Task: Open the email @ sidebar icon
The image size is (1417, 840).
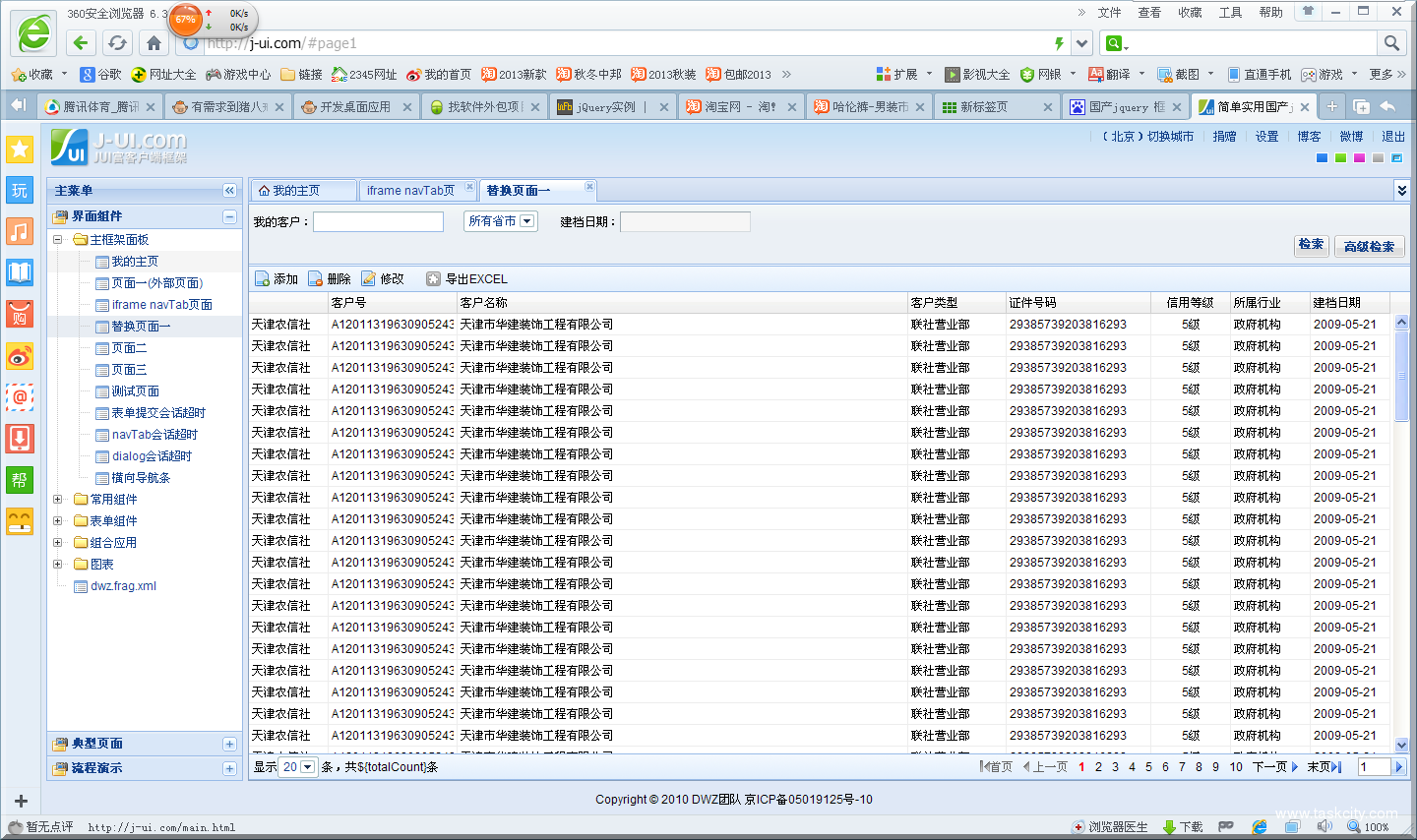Action: pyautogui.click(x=20, y=397)
